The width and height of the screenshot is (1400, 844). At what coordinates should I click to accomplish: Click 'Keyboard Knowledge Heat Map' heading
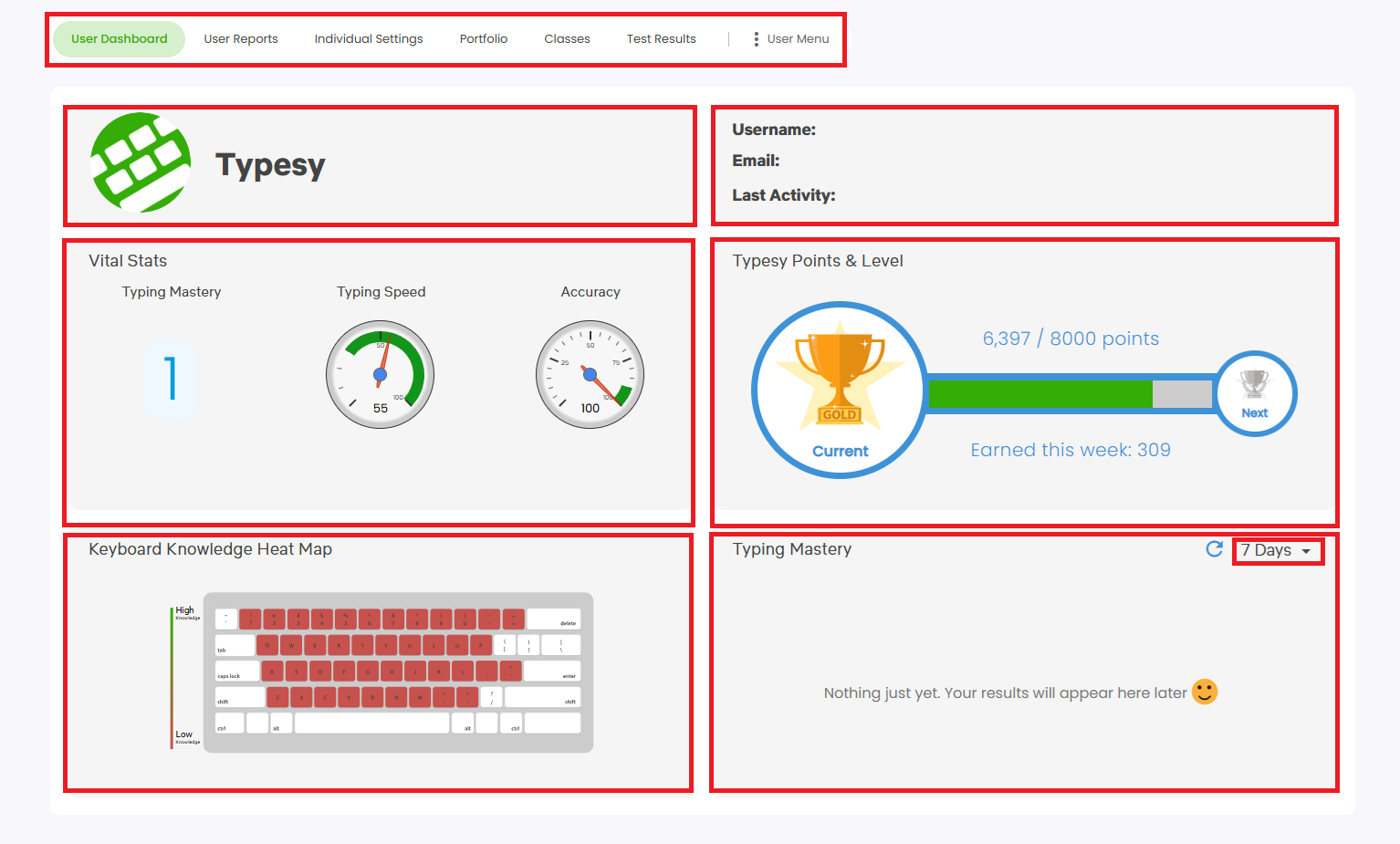pos(210,549)
